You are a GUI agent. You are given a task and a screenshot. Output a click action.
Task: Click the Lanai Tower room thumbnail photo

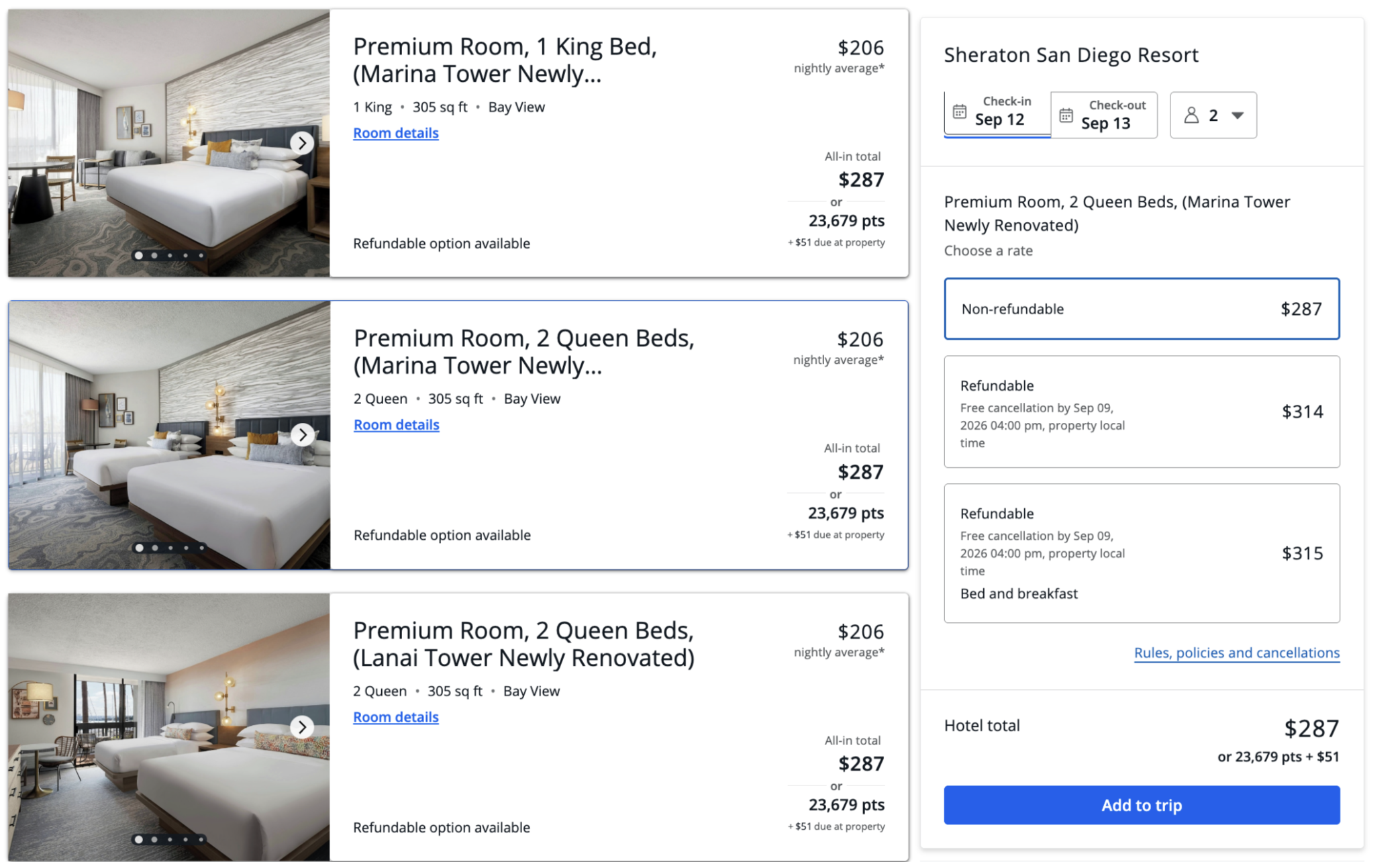tap(169, 727)
